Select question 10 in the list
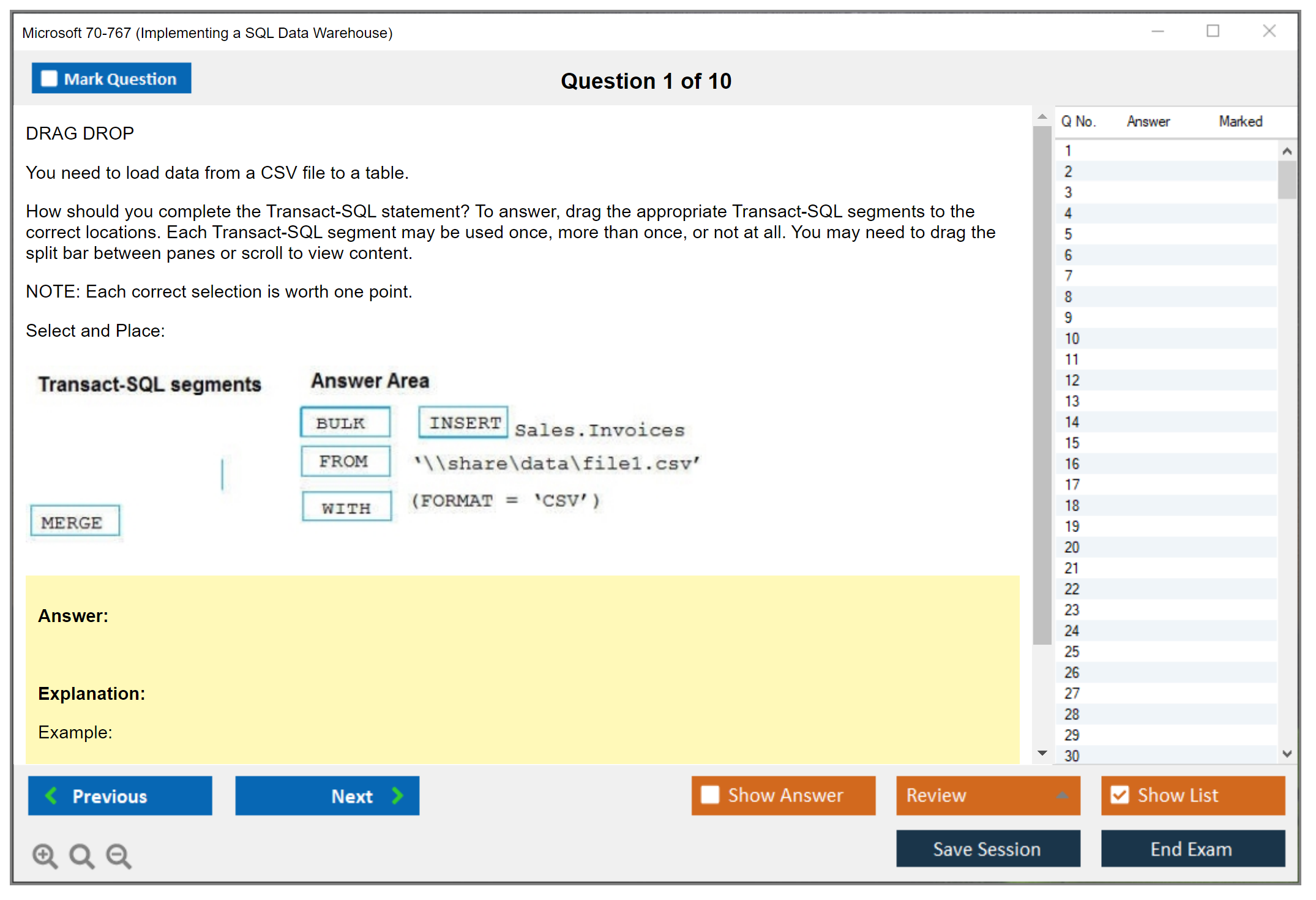Image resolution: width=1316 pixels, height=900 pixels. 1072,339
